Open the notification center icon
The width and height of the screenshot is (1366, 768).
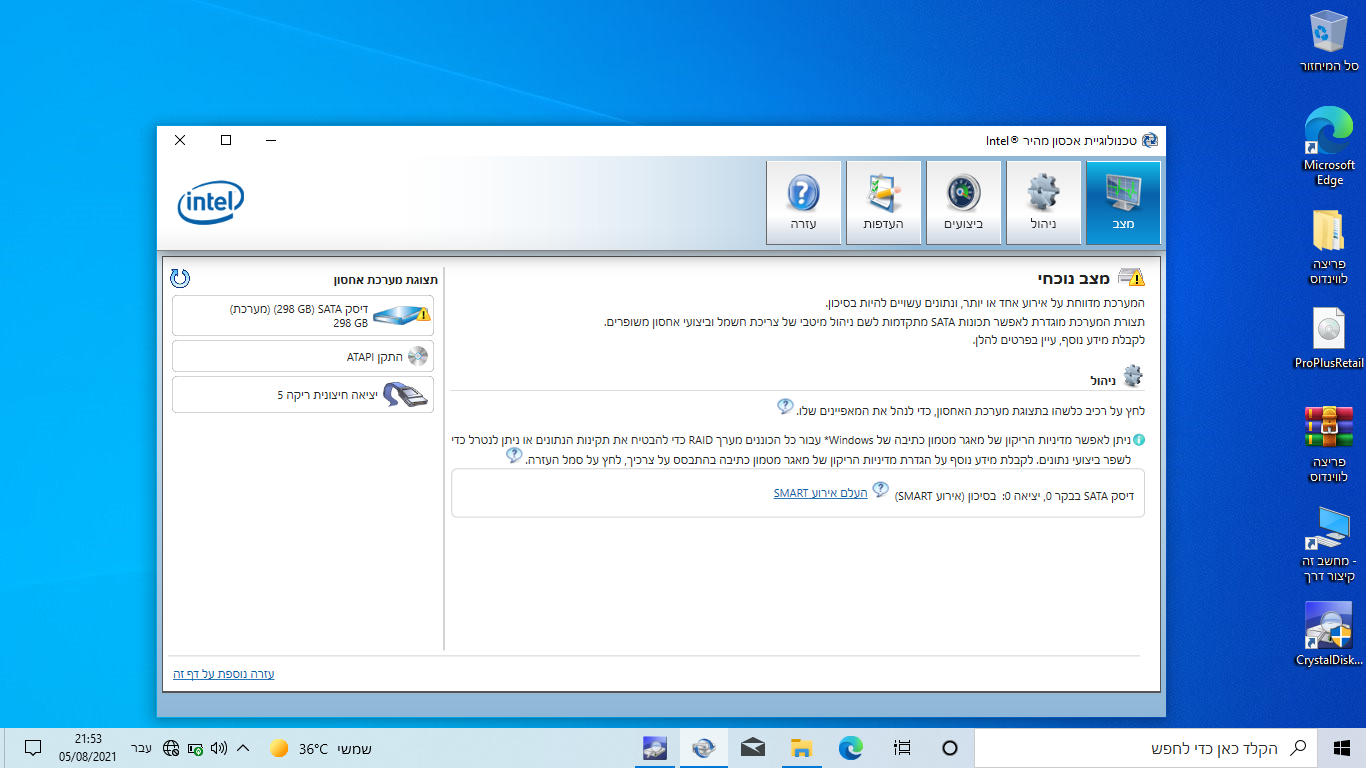[x=32, y=748]
